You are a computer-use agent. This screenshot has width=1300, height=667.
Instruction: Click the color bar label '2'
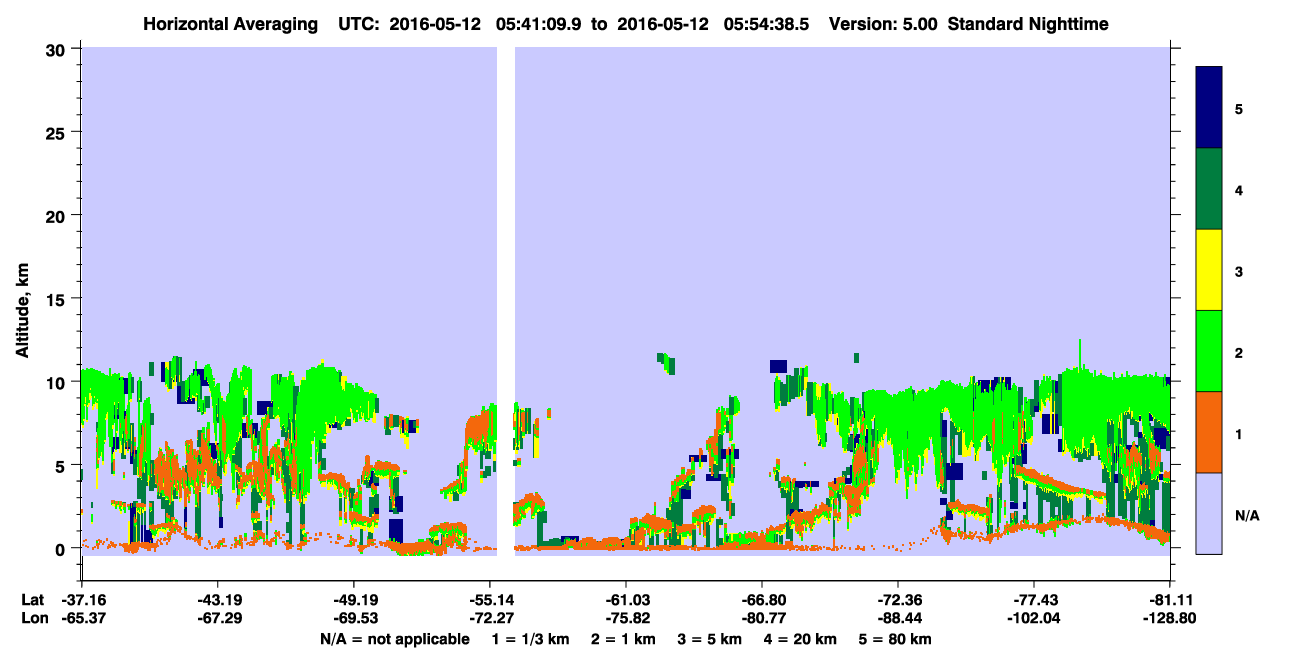pyautogui.click(x=1239, y=351)
